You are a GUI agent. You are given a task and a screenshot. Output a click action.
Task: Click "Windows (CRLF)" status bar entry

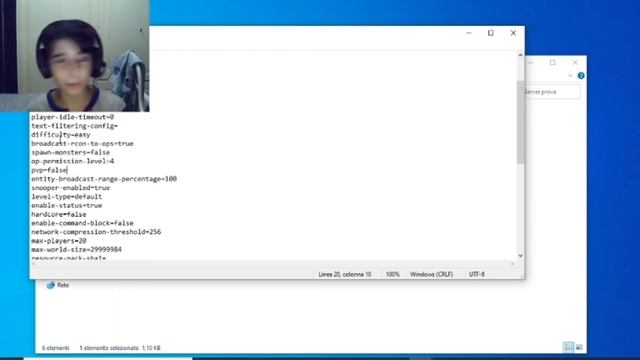[x=431, y=274]
